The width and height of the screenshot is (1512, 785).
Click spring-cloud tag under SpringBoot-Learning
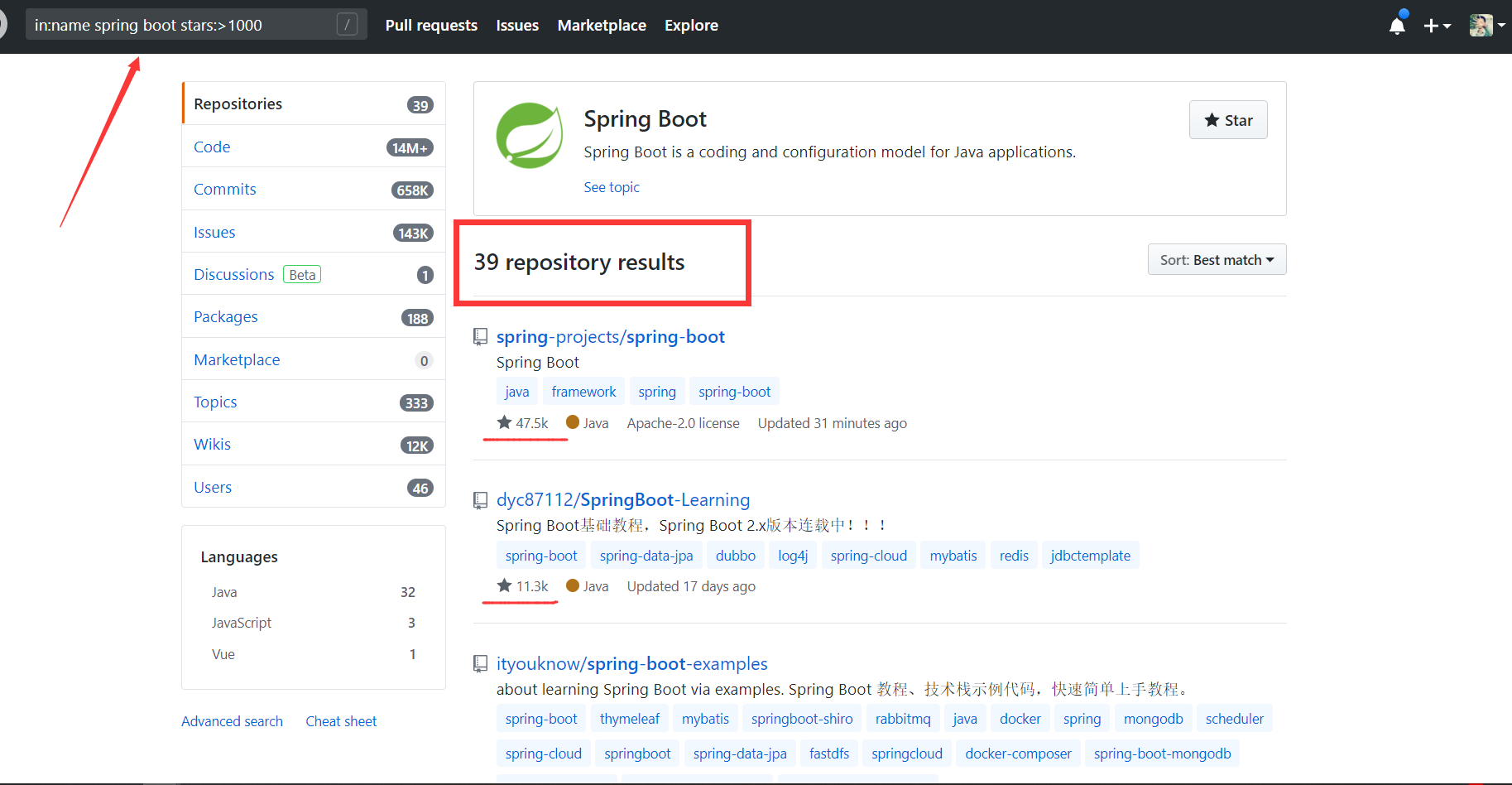(x=869, y=556)
